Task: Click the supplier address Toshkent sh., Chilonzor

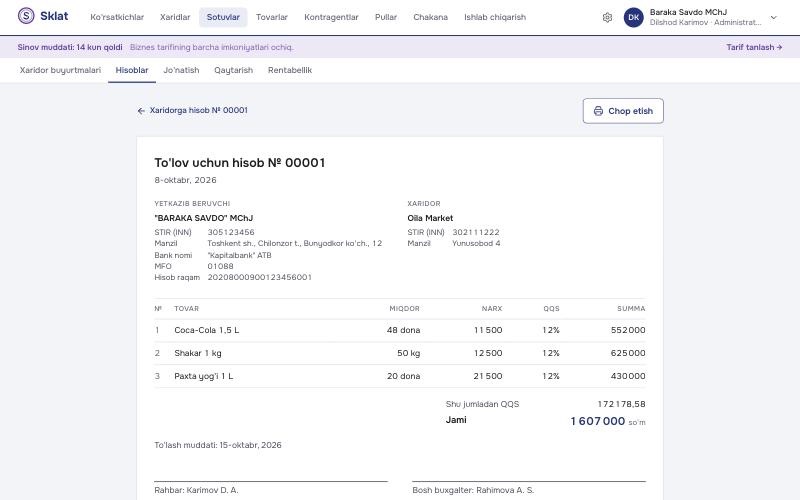Action: [294, 243]
